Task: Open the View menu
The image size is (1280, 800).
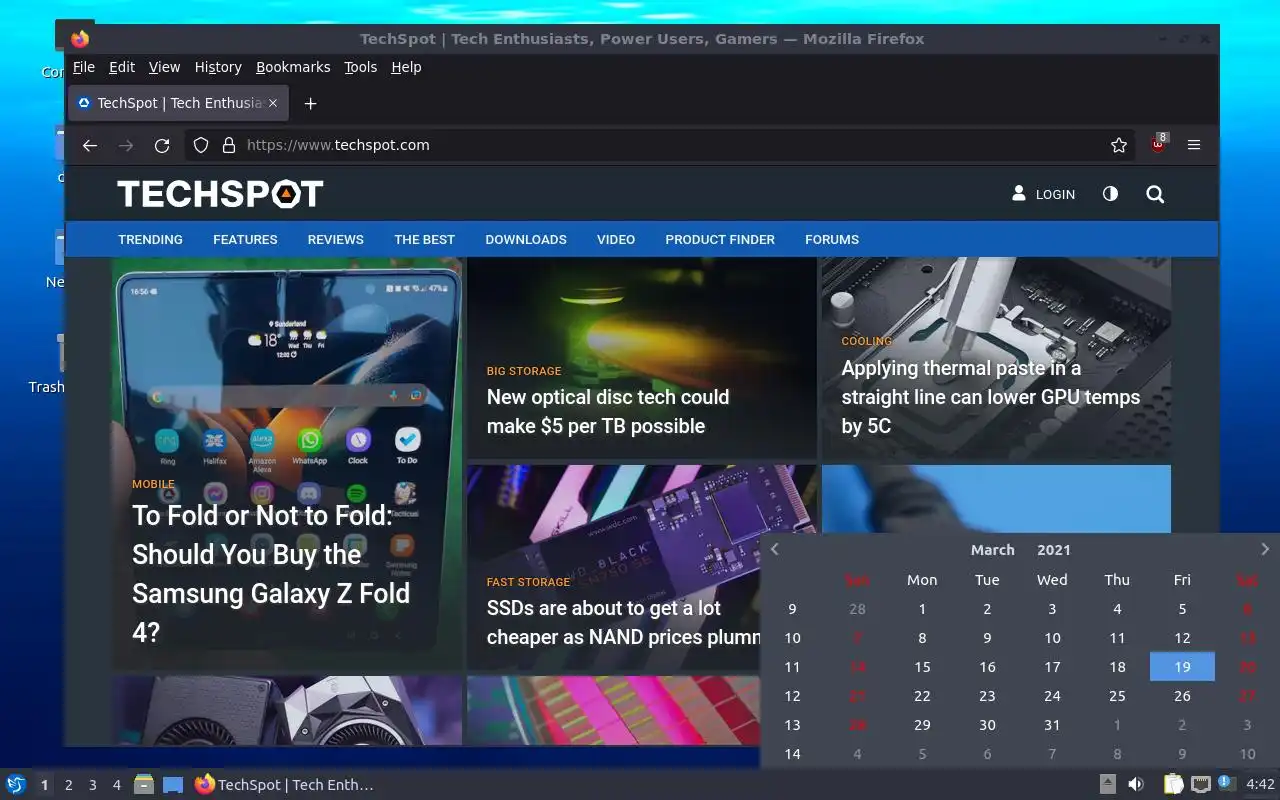Action: (x=164, y=67)
